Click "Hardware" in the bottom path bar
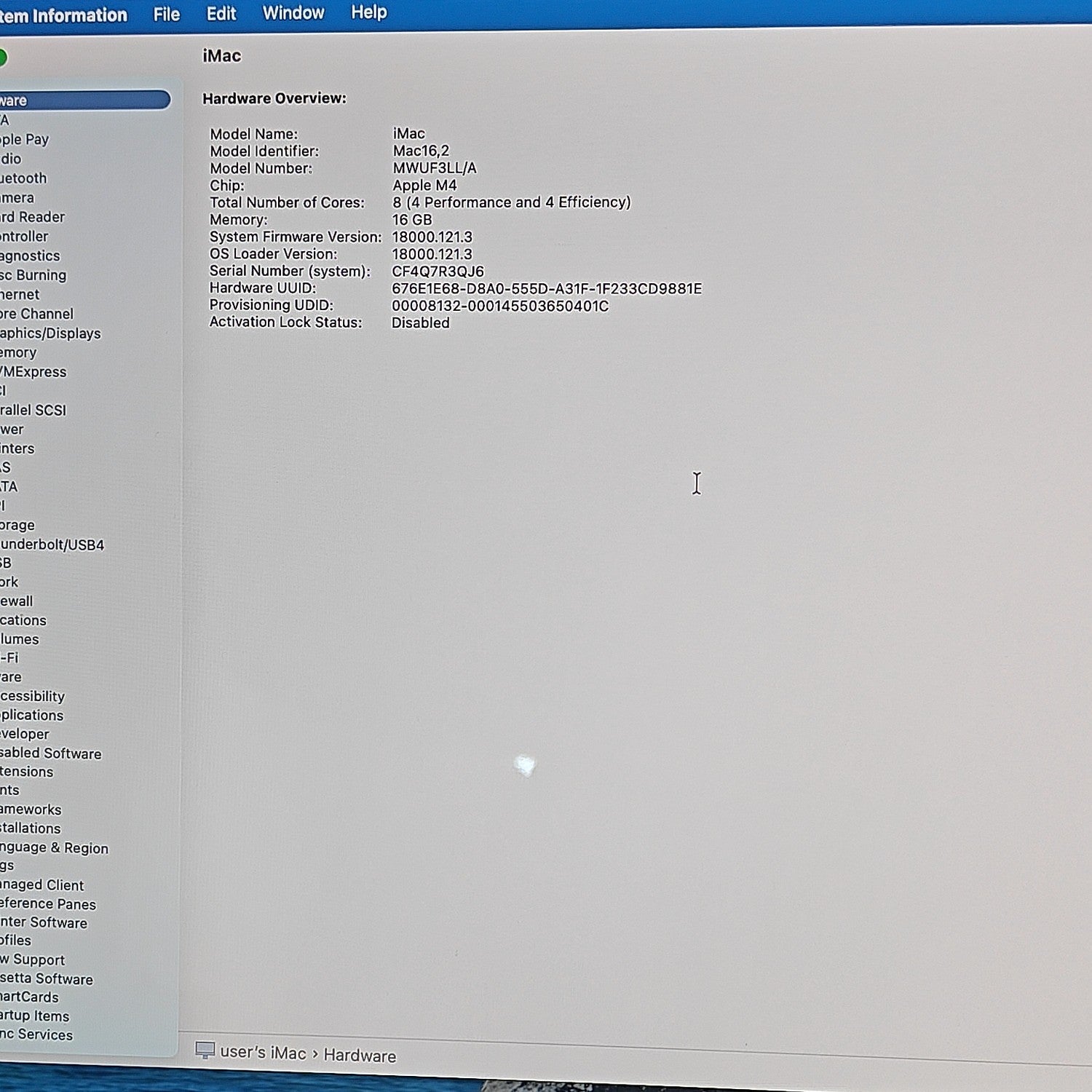The image size is (1092, 1092). click(x=360, y=1056)
